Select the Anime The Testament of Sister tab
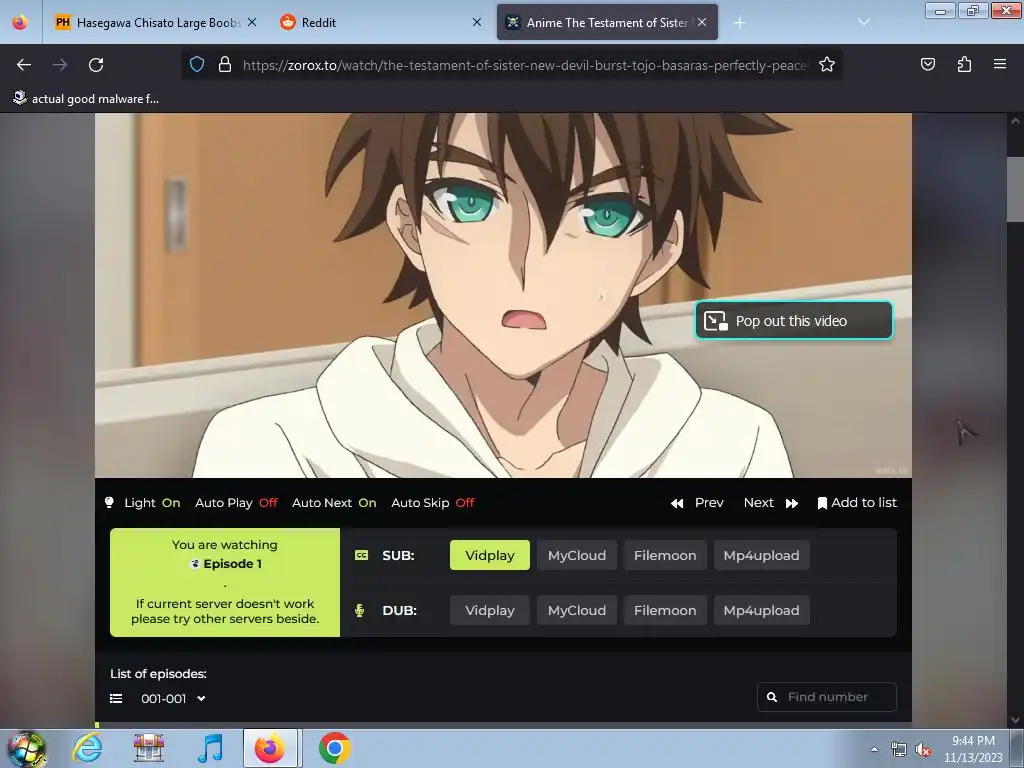The height and width of the screenshot is (768, 1024). tap(607, 22)
